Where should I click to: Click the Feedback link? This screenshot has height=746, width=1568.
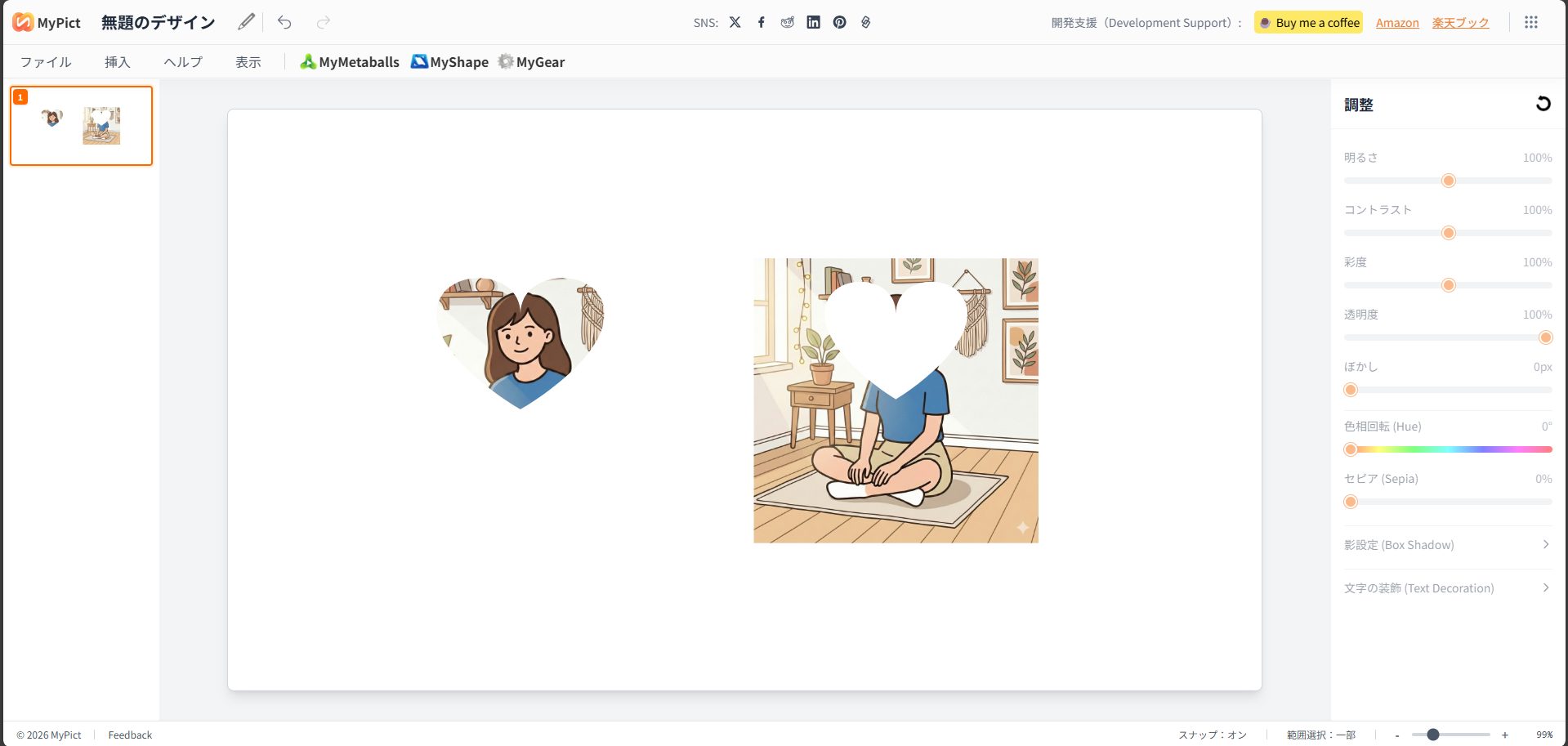(130, 735)
